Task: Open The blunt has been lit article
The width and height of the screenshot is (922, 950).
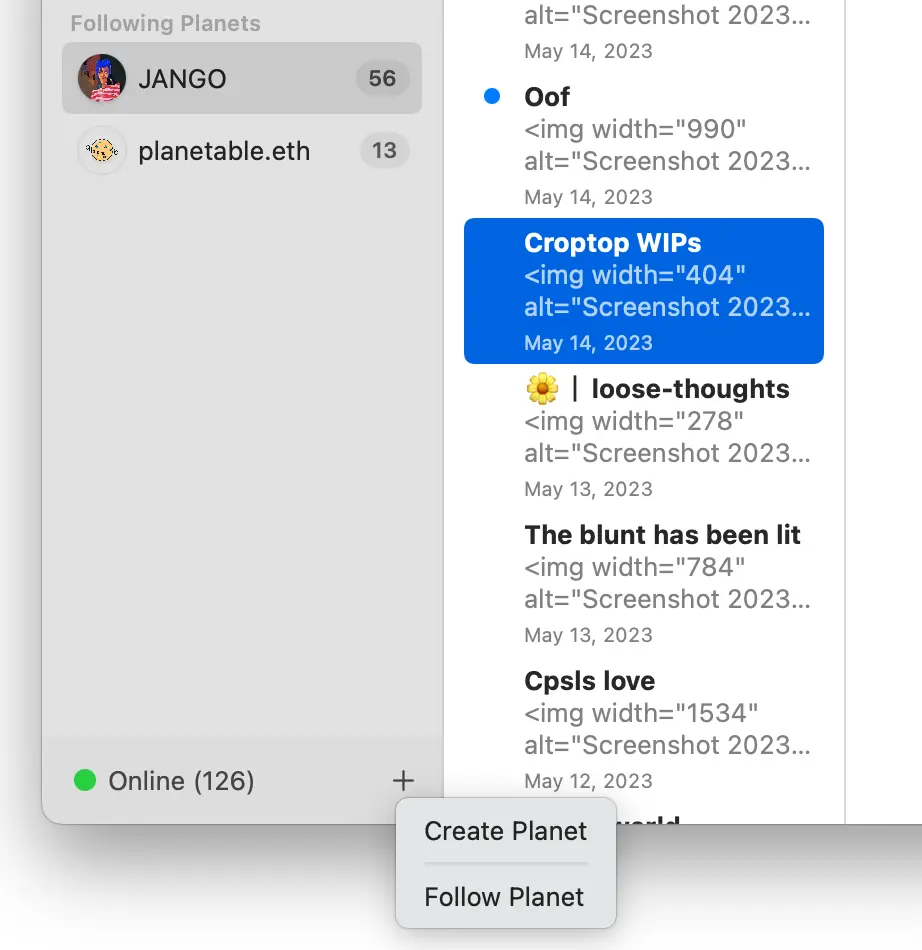Action: point(660,584)
